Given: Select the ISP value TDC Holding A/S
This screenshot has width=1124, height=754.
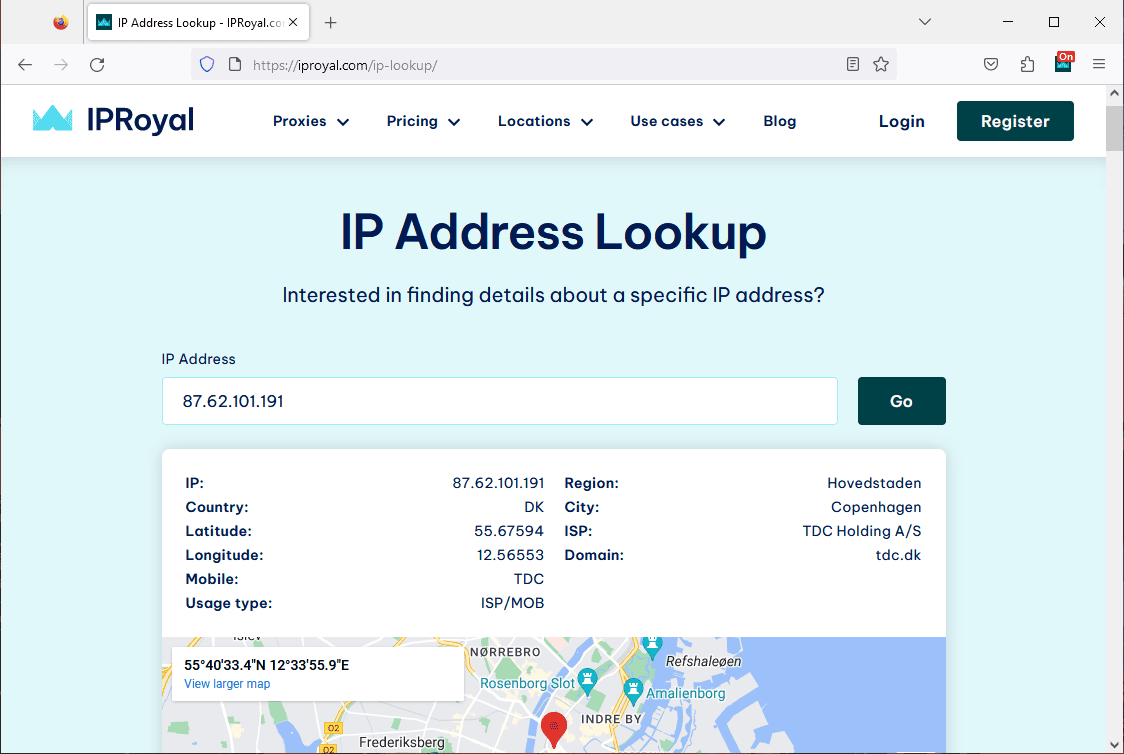Looking at the screenshot, I should [x=862, y=531].
